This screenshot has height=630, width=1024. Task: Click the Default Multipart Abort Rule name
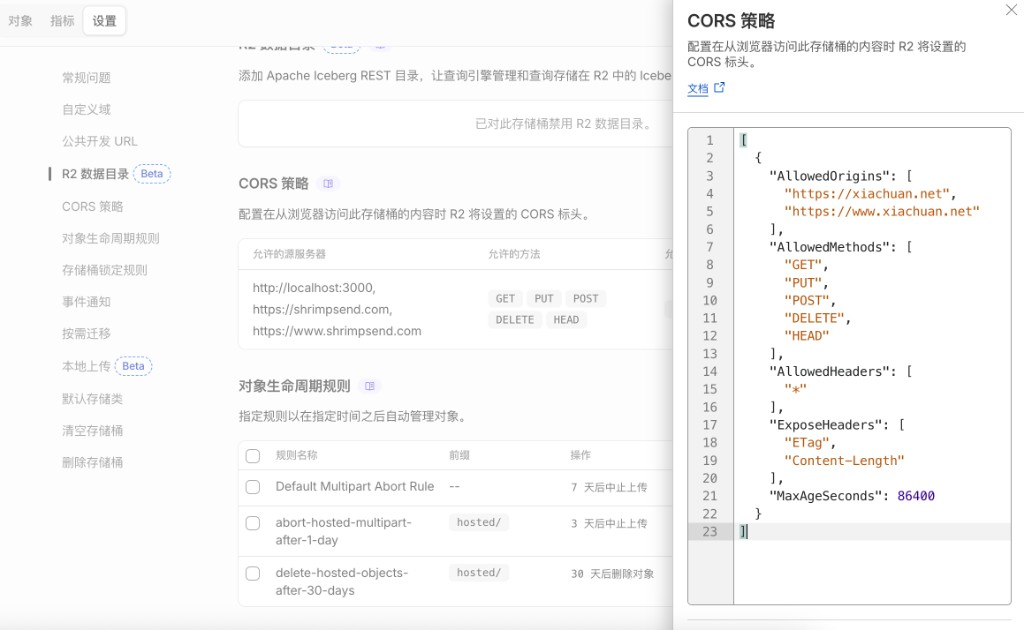[355, 486]
